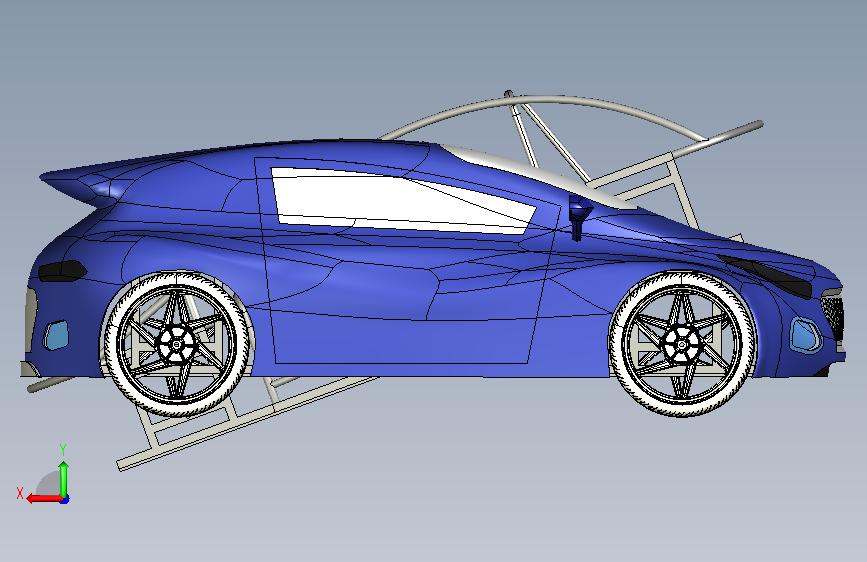
Task: Click the red "X" axis label
Action: click(x=20, y=493)
